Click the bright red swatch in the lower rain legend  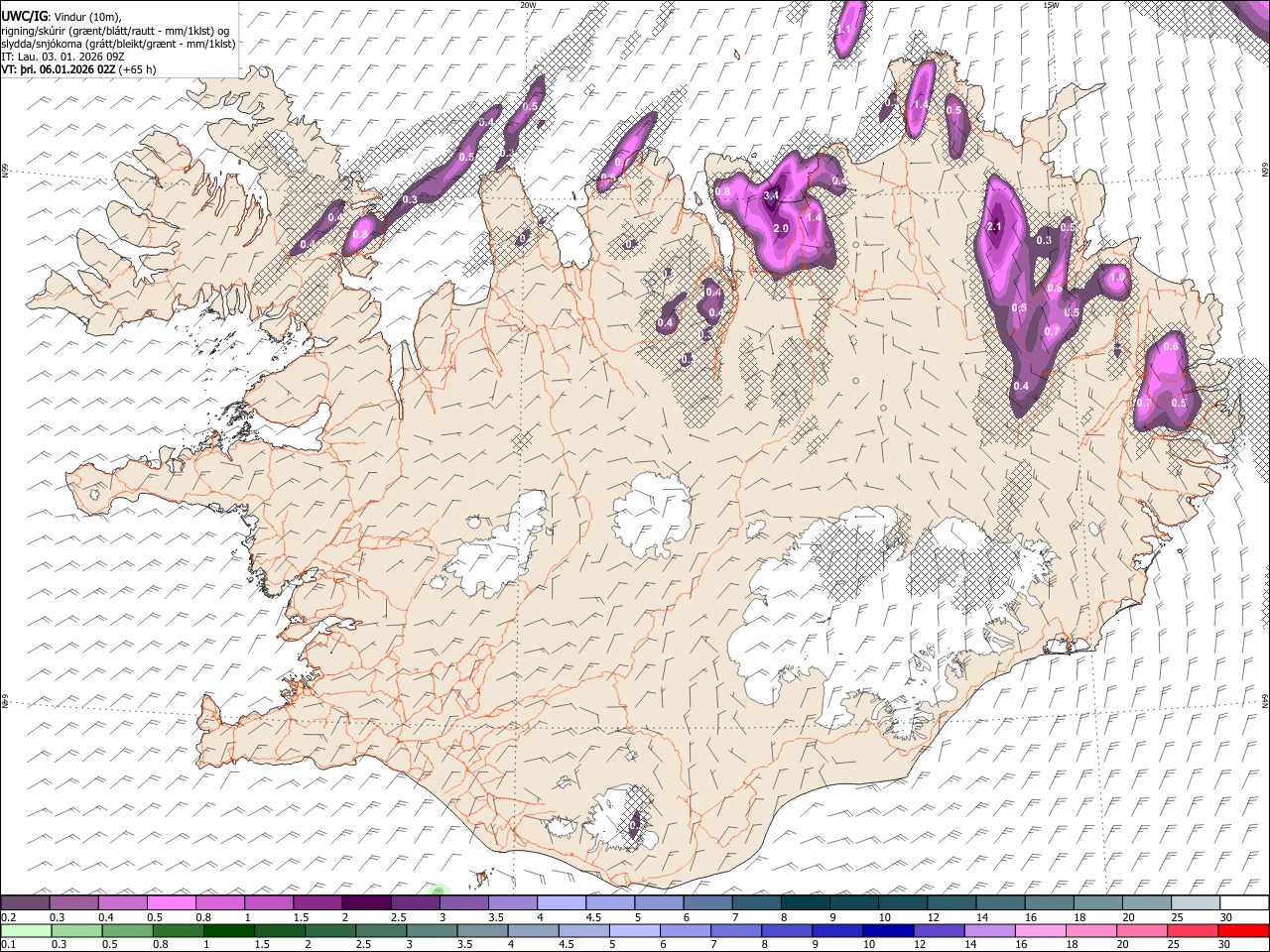point(1244,930)
